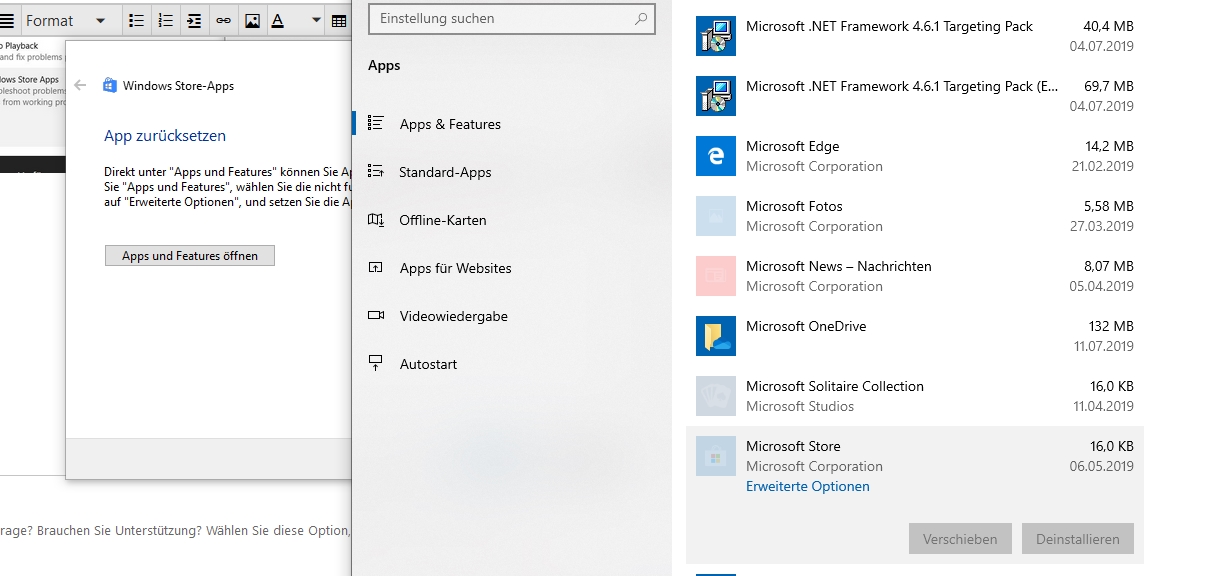Click Windows Store Apps item in background troubleshooter list
Viewport: 1205px width, 576px height.
29,79
